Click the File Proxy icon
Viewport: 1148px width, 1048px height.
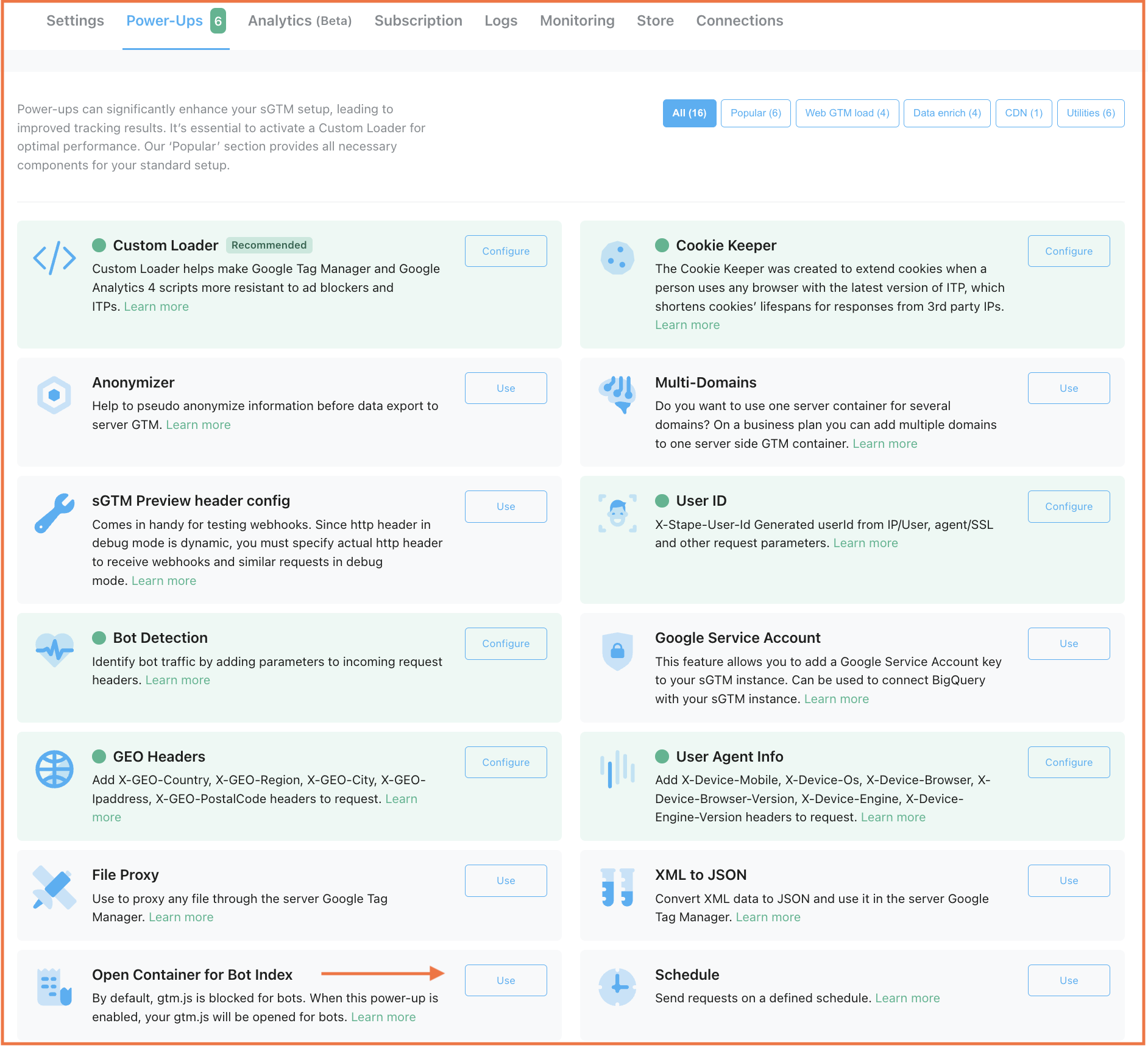[x=54, y=887]
